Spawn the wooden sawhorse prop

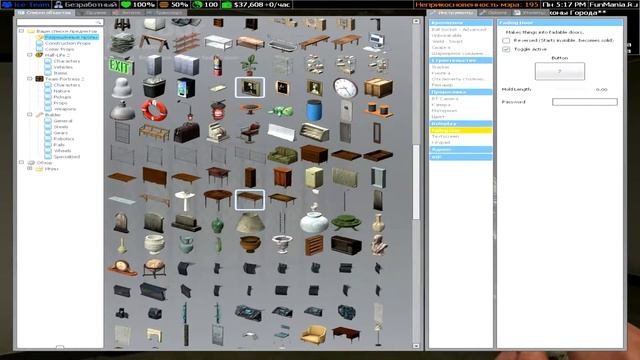(x=154, y=42)
